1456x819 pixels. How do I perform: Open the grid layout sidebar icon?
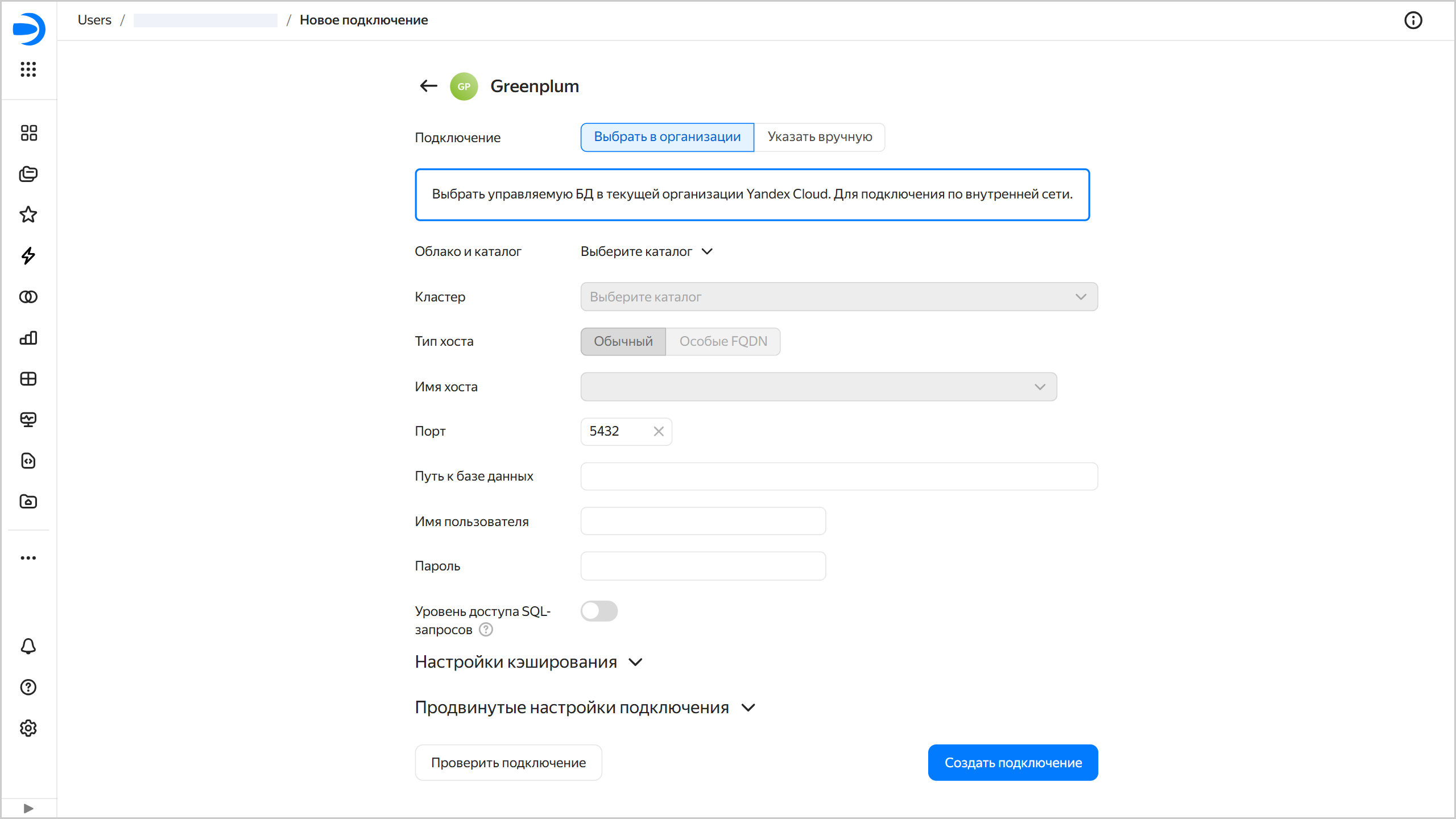28,379
